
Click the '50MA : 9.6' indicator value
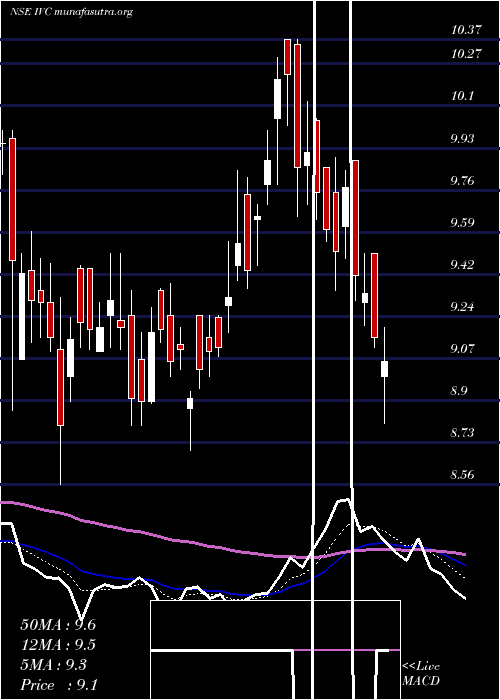58,625
